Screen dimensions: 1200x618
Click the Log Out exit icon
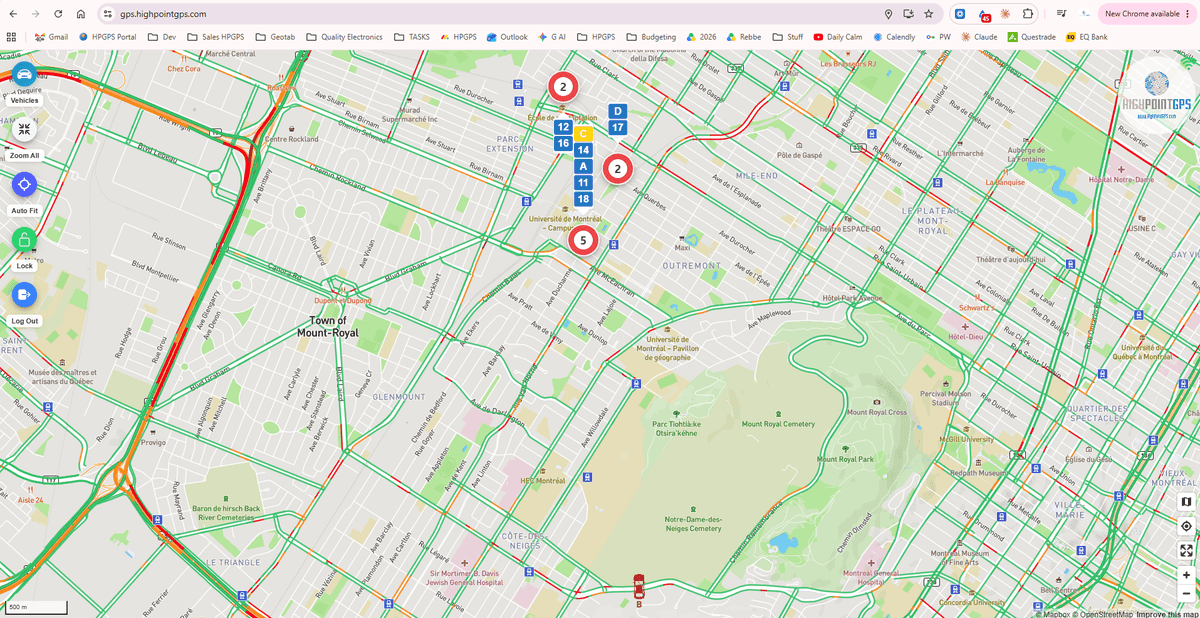pyautogui.click(x=24, y=294)
